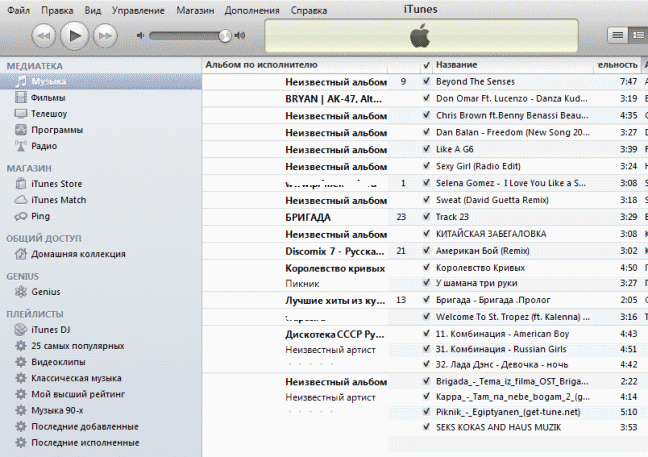Uncheck the Beyond The Senses track

[426, 81]
